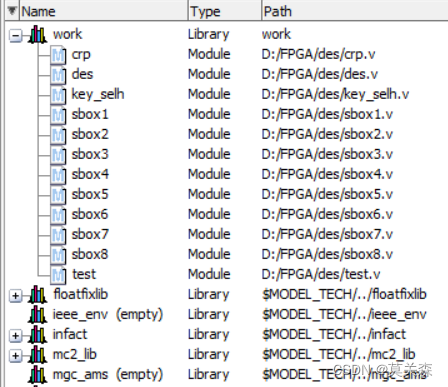Select the mc2_lib library name
The width and height of the screenshot is (448, 387).
75,355
